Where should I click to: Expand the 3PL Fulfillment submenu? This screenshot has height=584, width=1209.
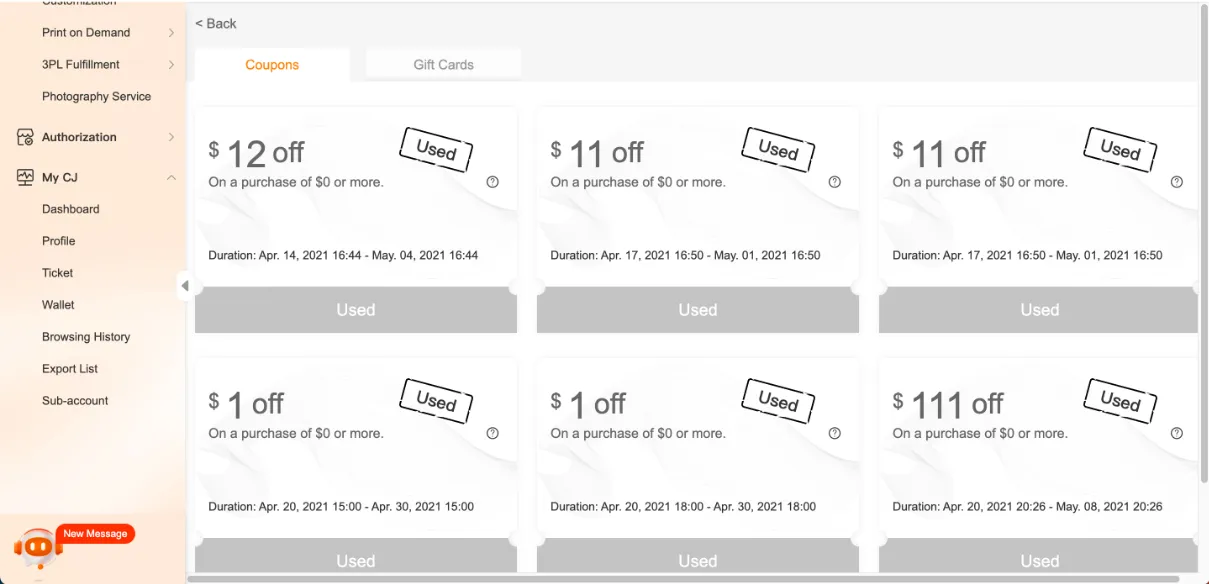(x=171, y=65)
